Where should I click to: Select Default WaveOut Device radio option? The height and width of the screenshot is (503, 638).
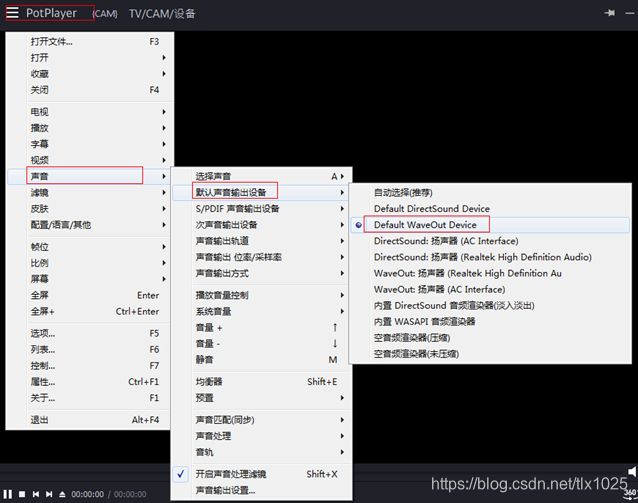pos(490,225)
